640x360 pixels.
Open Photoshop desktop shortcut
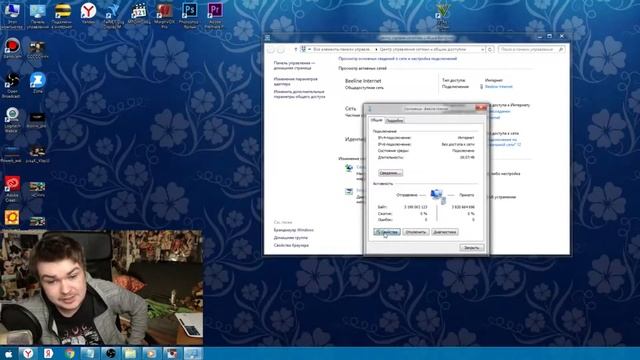click(189, 15)
